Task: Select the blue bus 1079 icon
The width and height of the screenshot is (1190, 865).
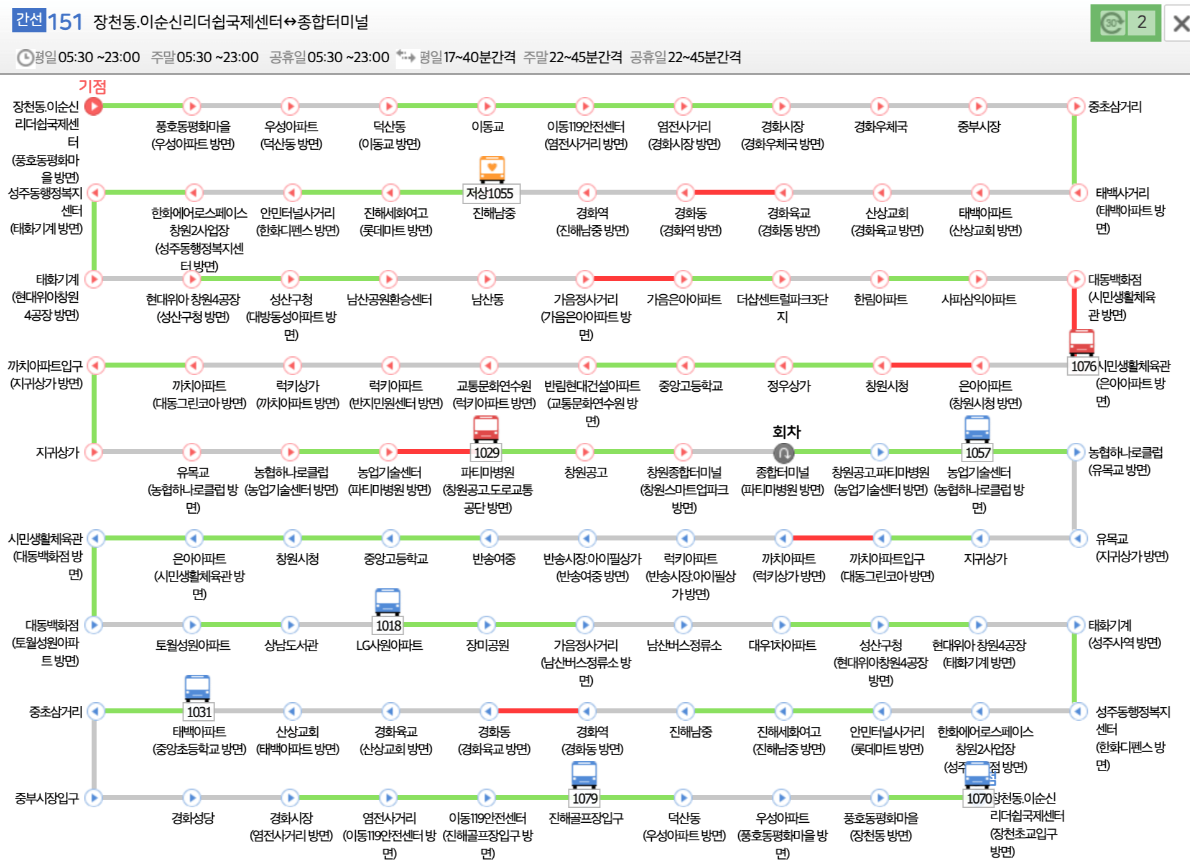Action: (x=584, y=775)
